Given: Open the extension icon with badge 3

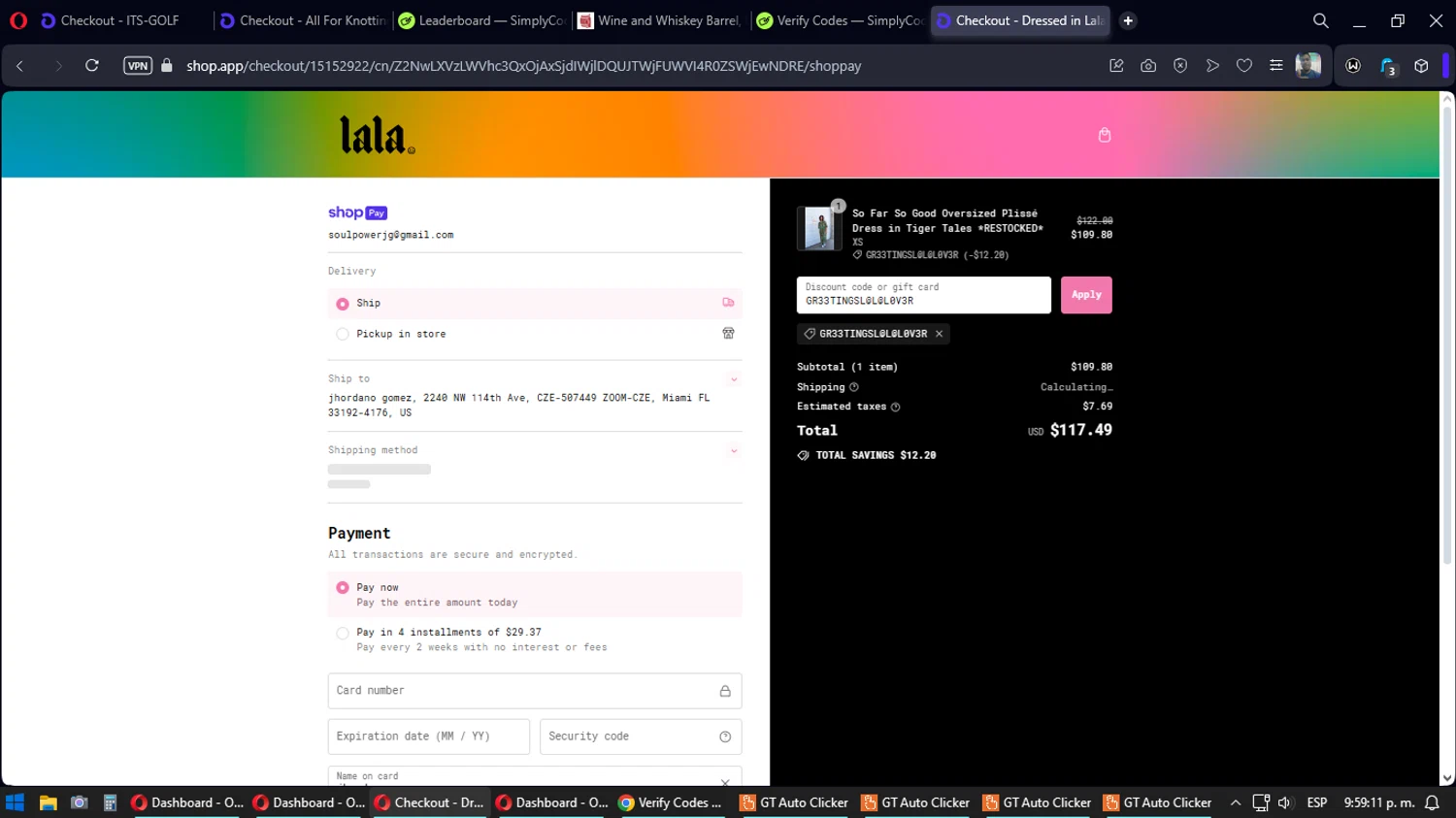Looking at the screenshot, I should [x=1388, y=67].
